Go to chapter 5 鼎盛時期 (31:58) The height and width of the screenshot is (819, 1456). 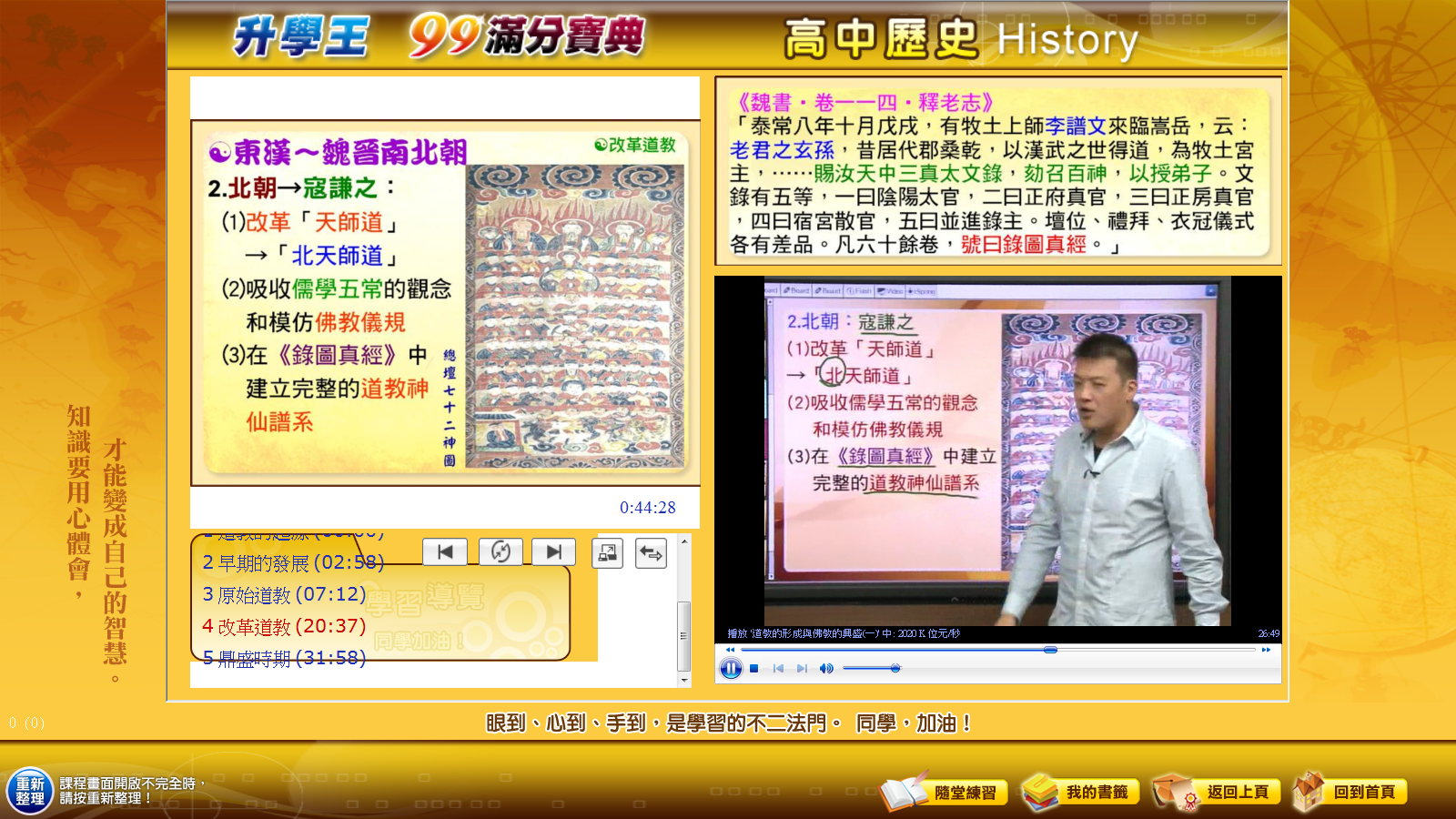click(284, 657)
